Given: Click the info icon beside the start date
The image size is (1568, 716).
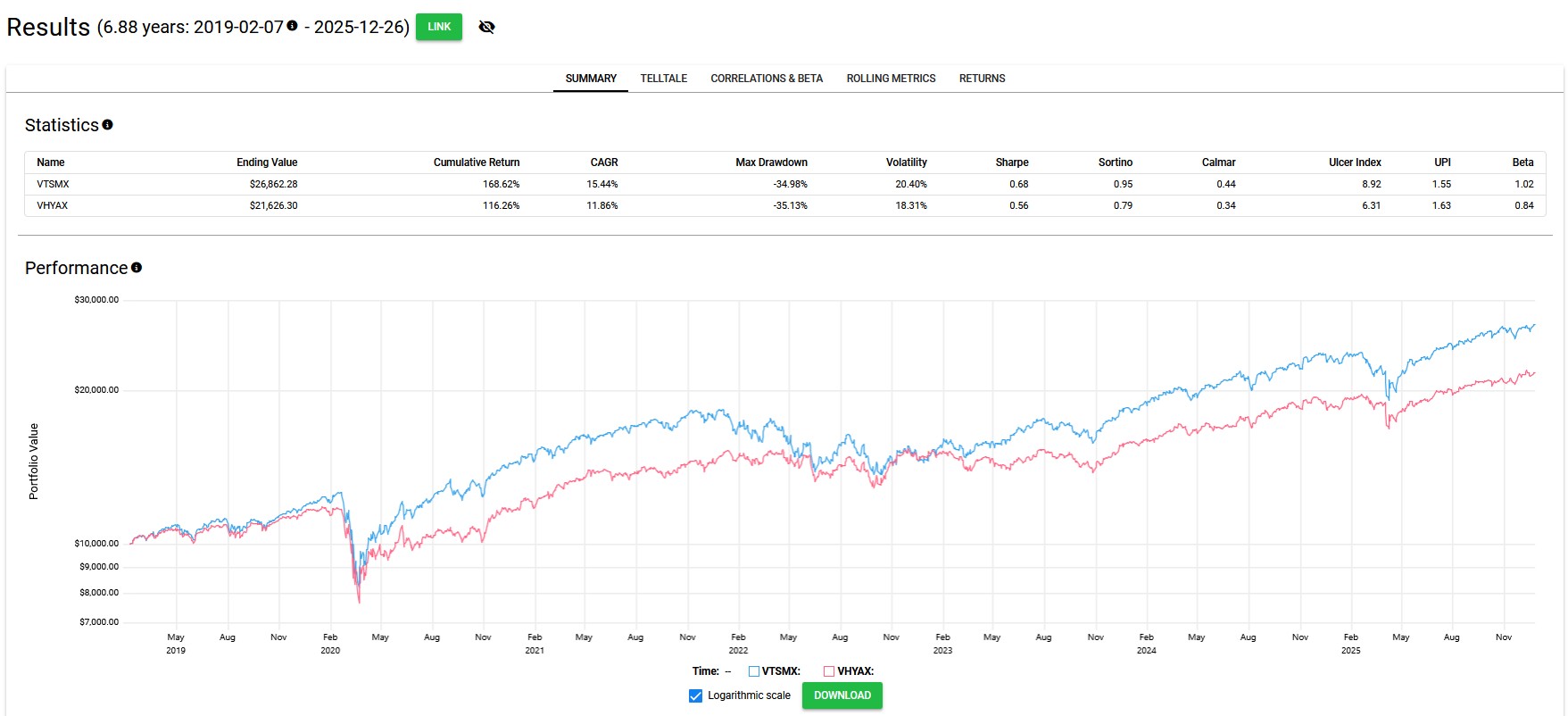Looking at the screenshot, I should [292, 26].
